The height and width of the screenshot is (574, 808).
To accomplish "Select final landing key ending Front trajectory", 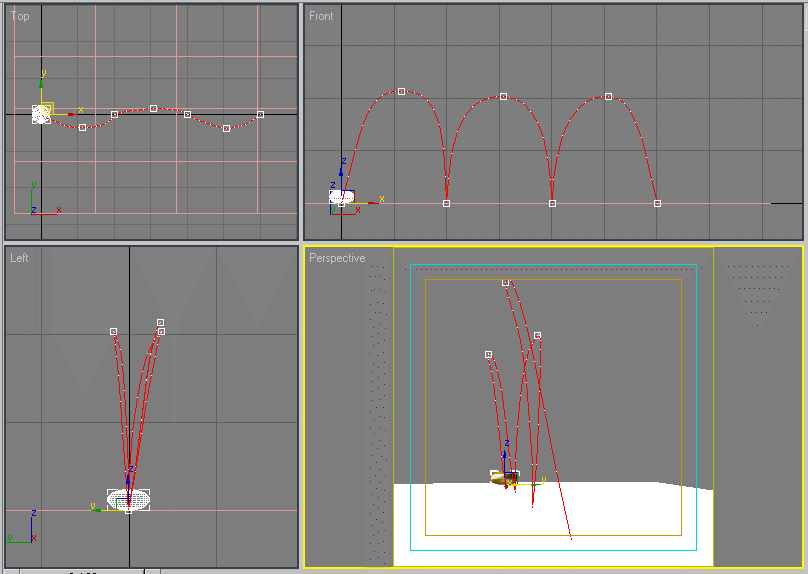I will (x=657, y=204).
